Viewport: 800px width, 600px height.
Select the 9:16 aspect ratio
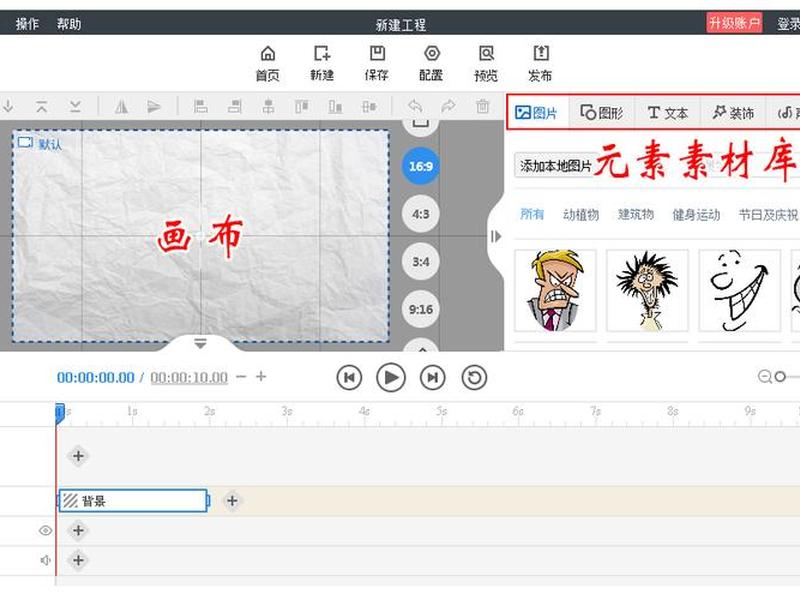coord(421,310)
